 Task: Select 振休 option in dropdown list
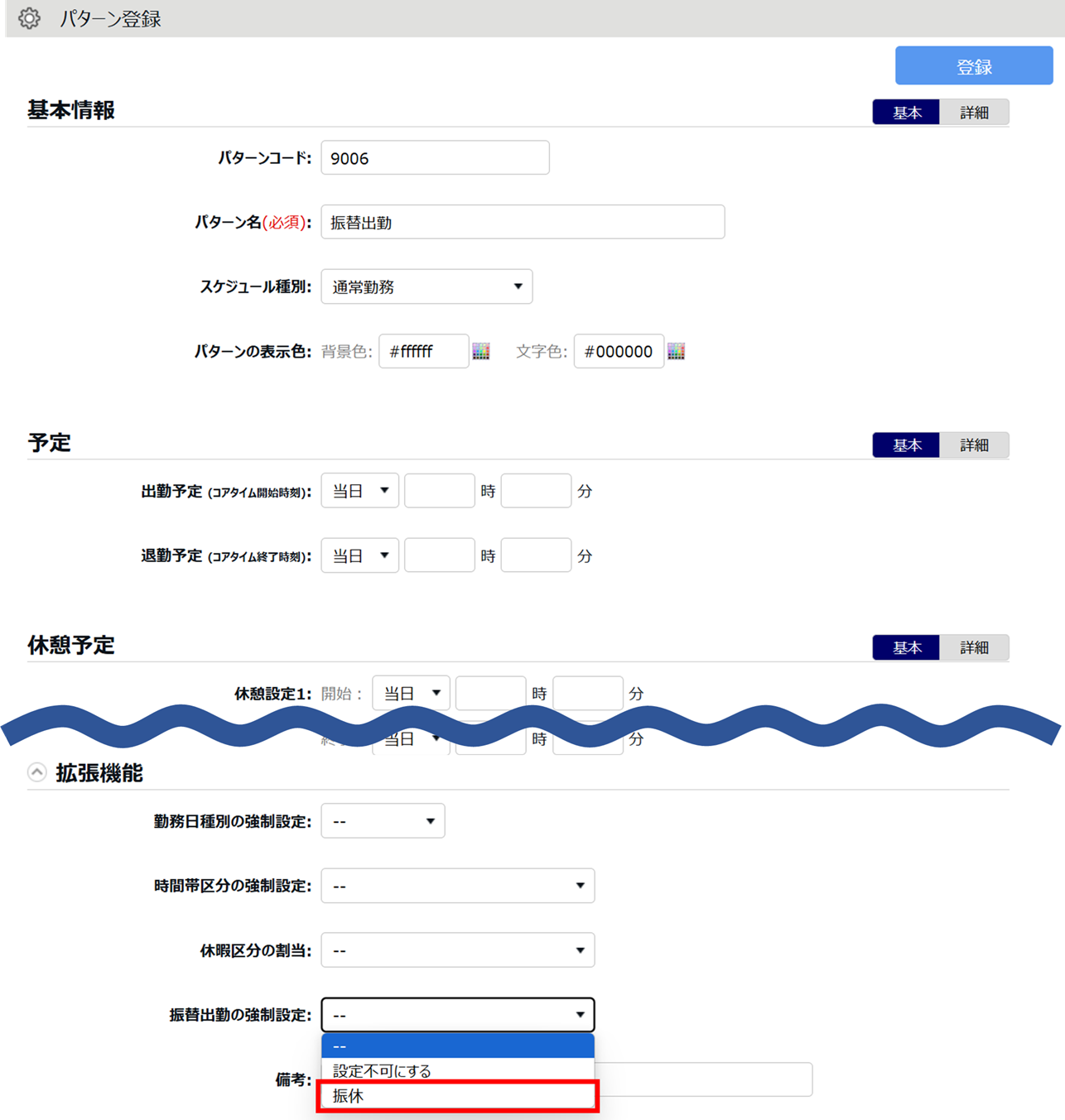(458, 1095)
